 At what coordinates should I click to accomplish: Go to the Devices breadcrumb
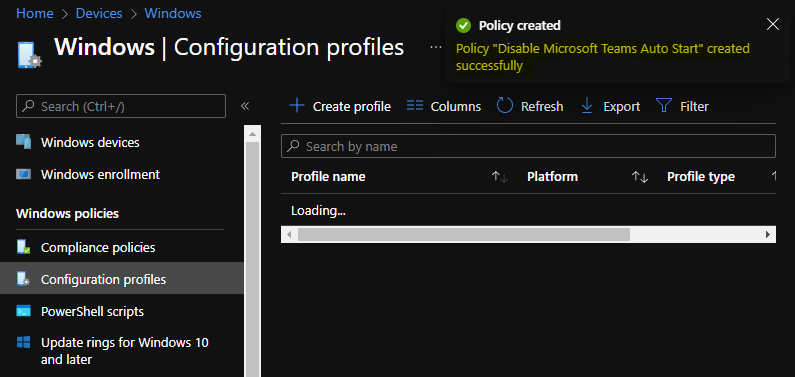coord(98,13)
